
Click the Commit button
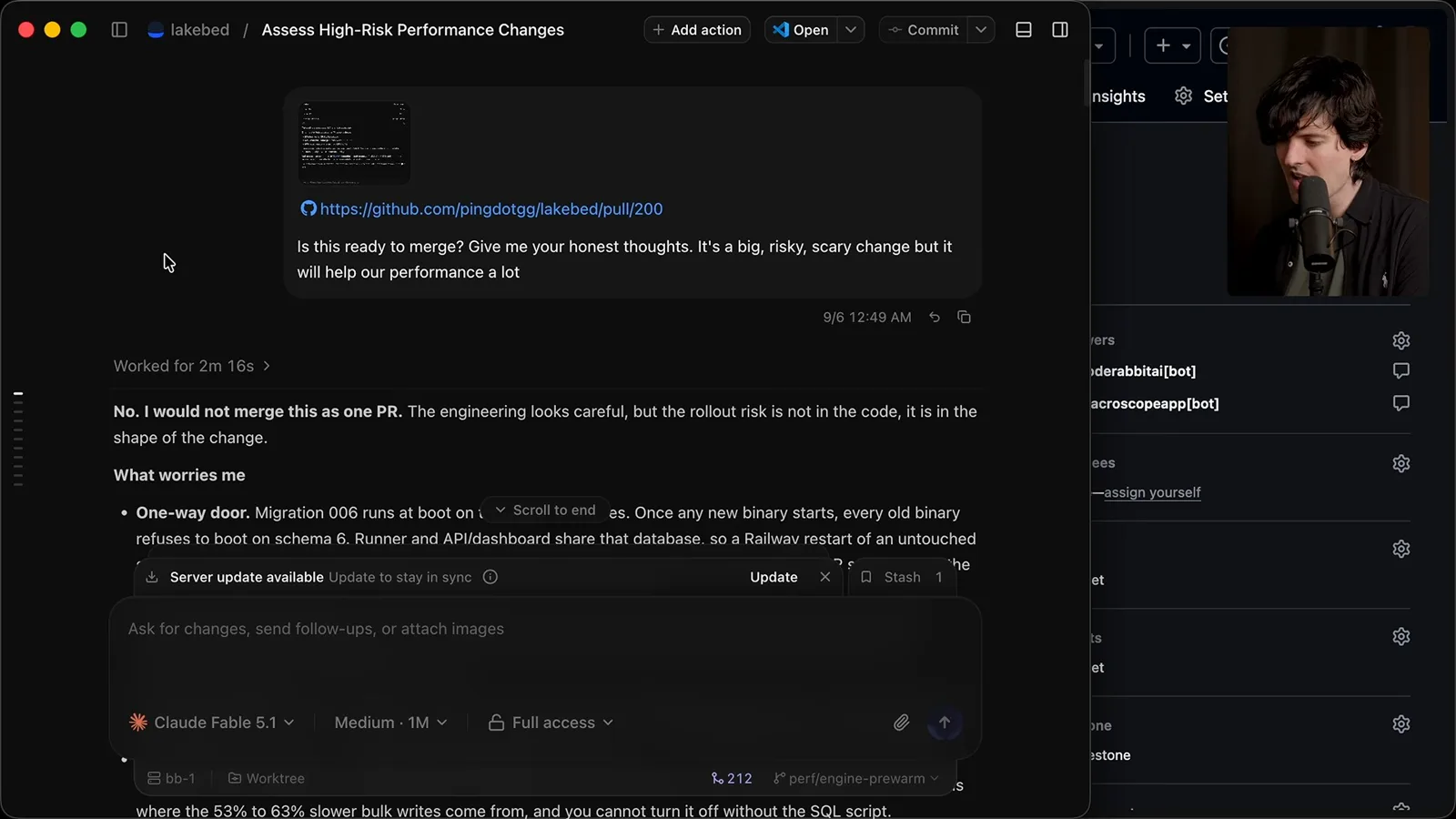(924, 30)
